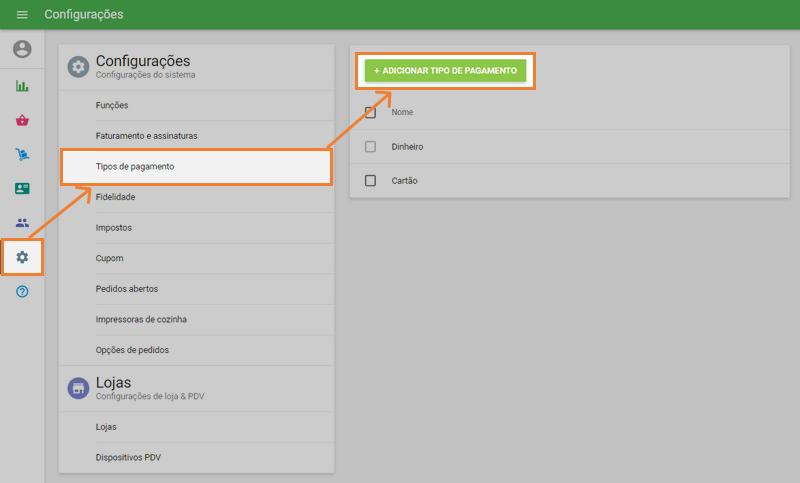This screenshot has width=800, height=483.
Task: Click the settings gear sidebar icon
Action: click(22, 257)
